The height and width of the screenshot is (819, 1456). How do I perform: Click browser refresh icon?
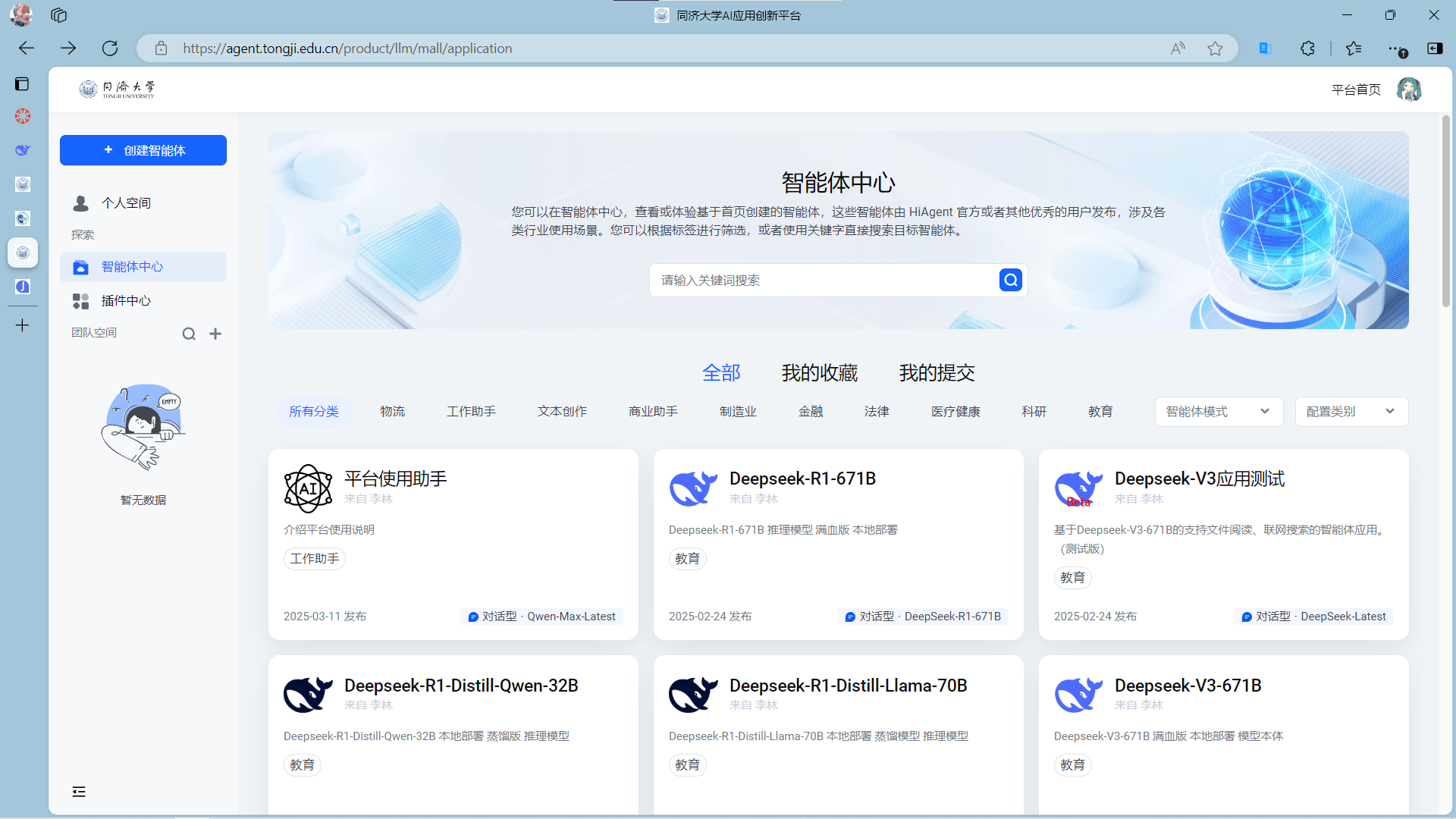pyautogui.click(x=110, y=49)
